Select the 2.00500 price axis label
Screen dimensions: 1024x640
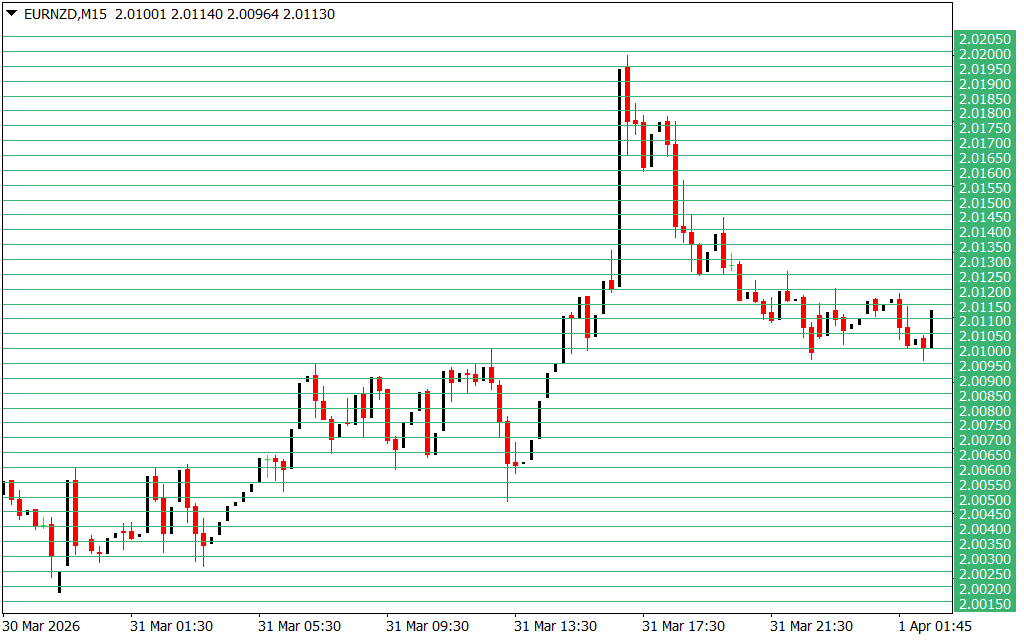click(x=983, y=499)
